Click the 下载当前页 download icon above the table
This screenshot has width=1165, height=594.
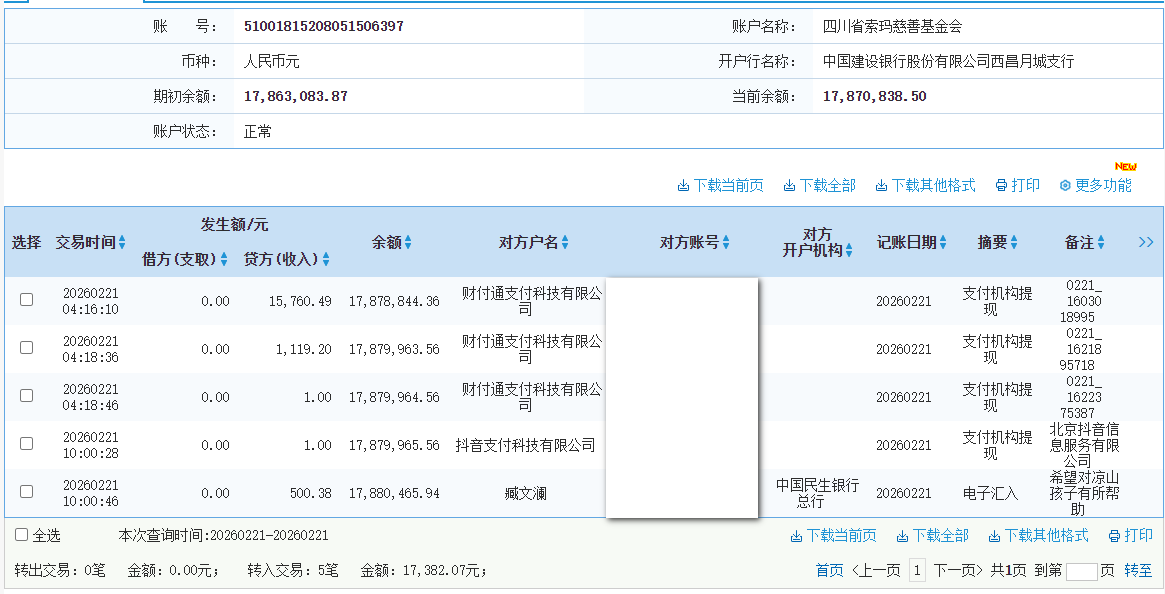click(685, 185)
